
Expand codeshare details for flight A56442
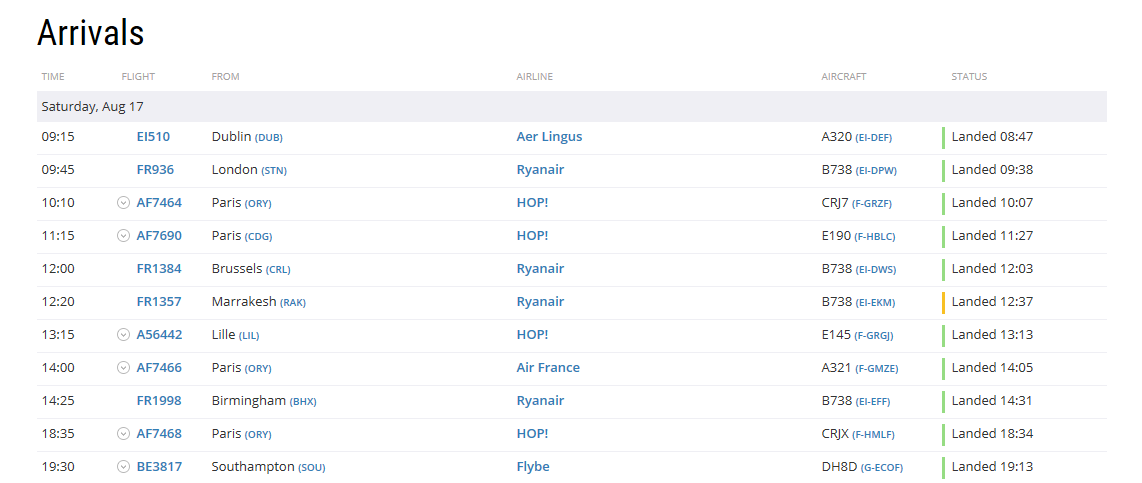coord(124,334)
